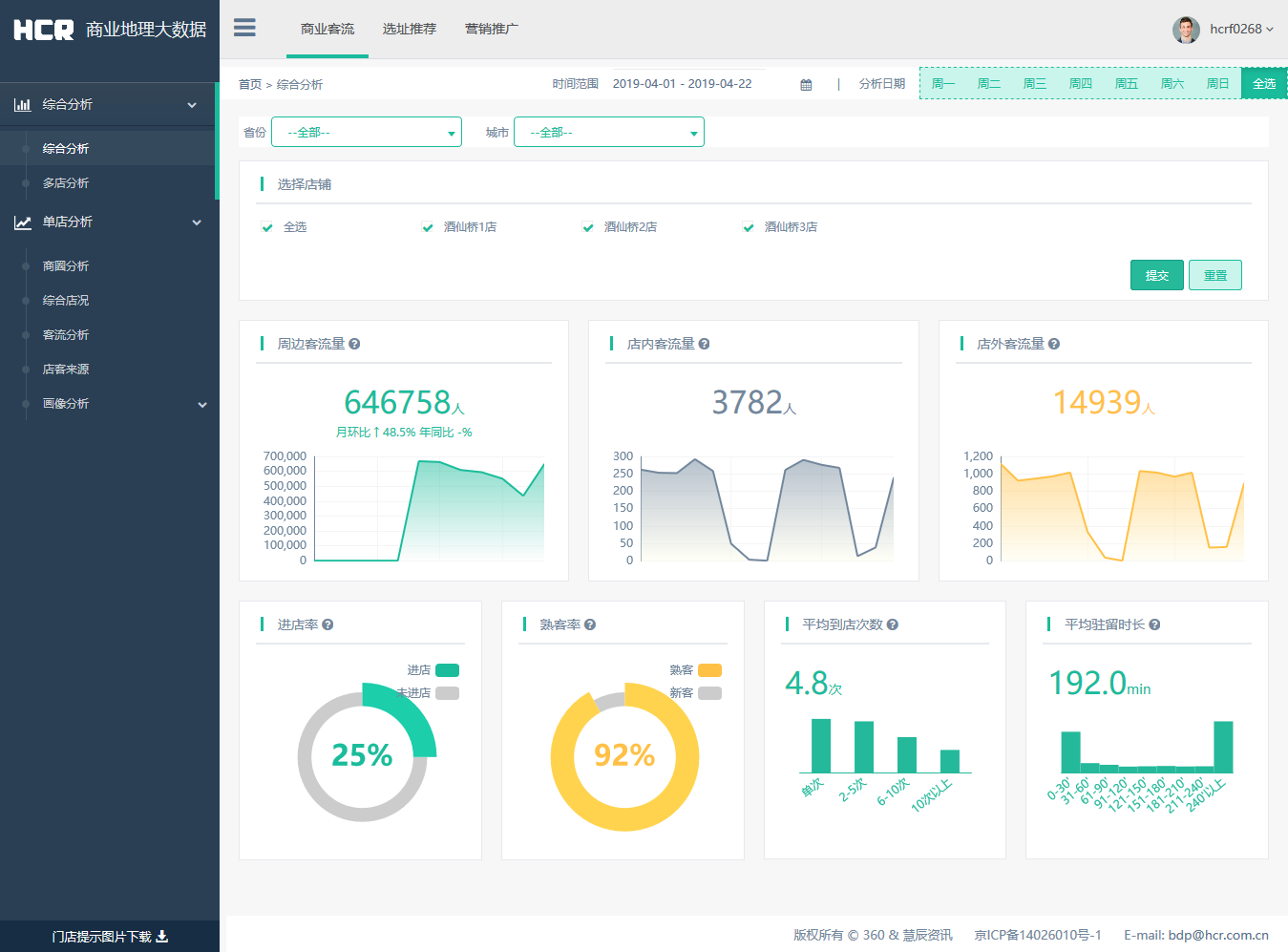Toggle the 酒仙桥1店 checkbox
Image resolution: width=1288 pixels, height=952 pixels.
pyautogui.click(x=428, y=227)
